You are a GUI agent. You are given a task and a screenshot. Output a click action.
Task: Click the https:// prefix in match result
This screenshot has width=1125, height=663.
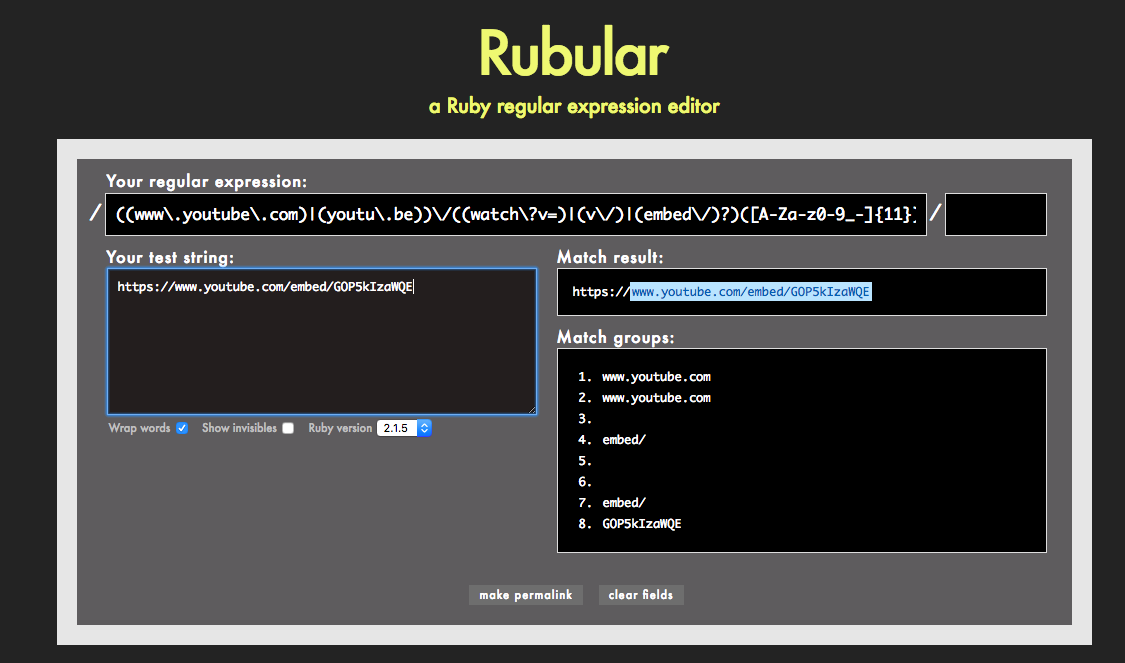pyautogui.click(x=601, y=291)
